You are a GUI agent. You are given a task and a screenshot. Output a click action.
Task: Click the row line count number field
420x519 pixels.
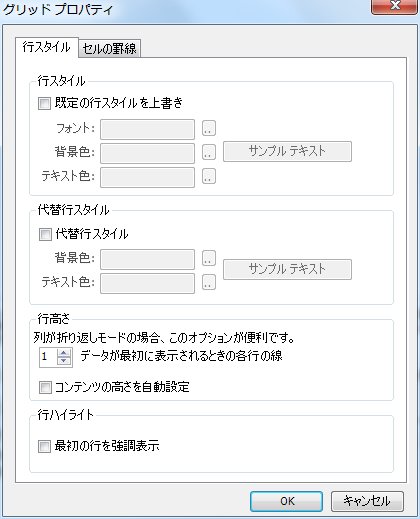click(x=48, y=357)
